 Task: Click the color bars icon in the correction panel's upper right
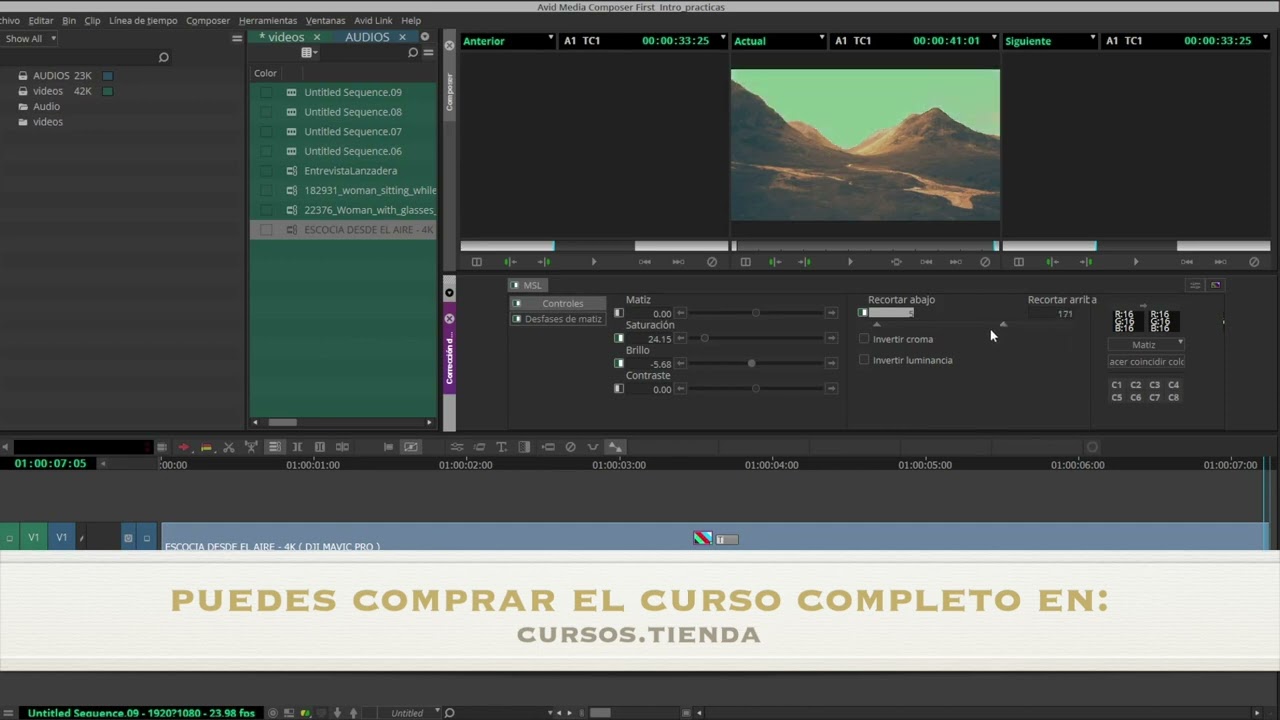pyautogui.click(x=1216, y=285)
